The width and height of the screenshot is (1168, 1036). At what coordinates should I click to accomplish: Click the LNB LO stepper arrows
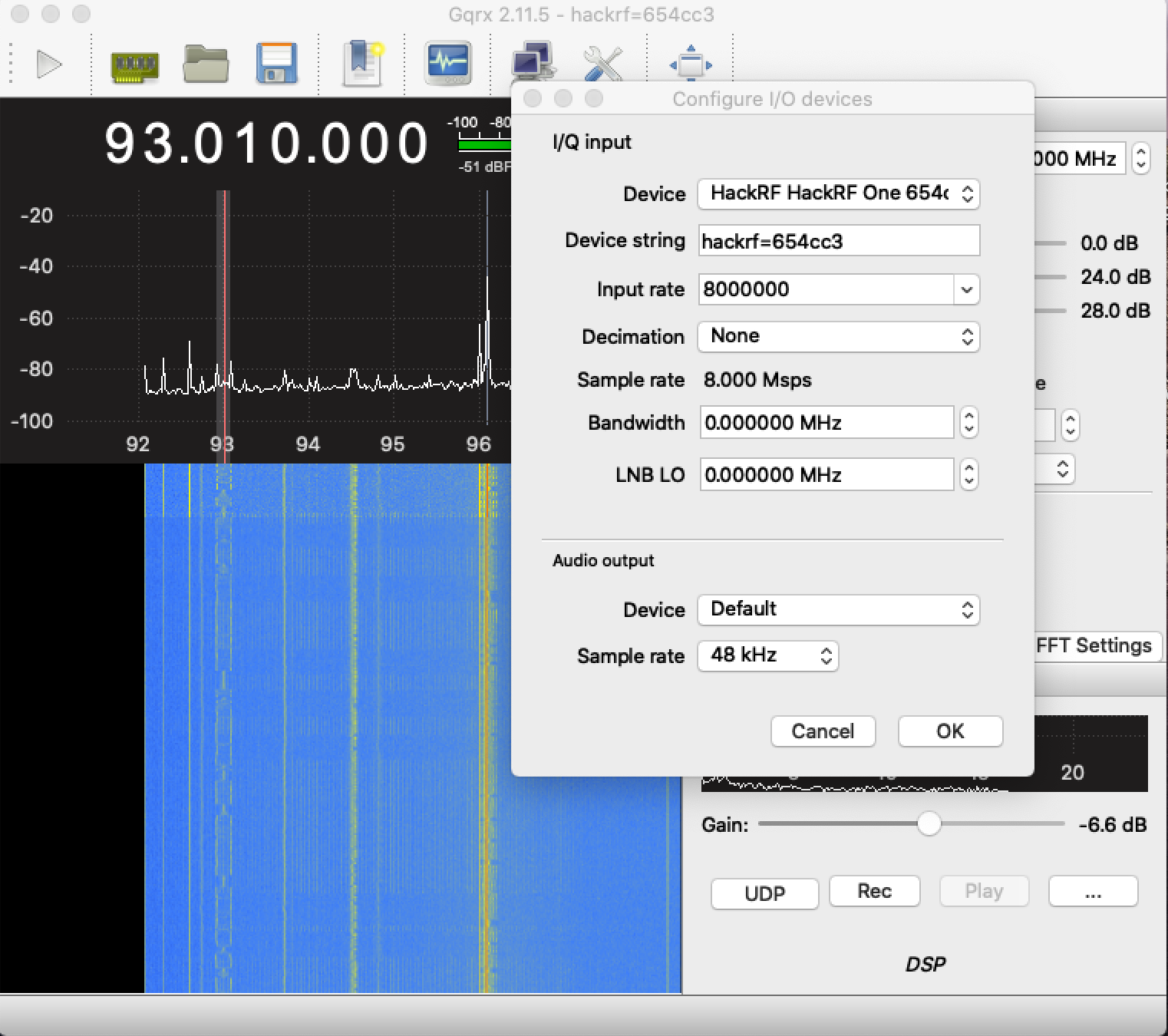(969, 475)
